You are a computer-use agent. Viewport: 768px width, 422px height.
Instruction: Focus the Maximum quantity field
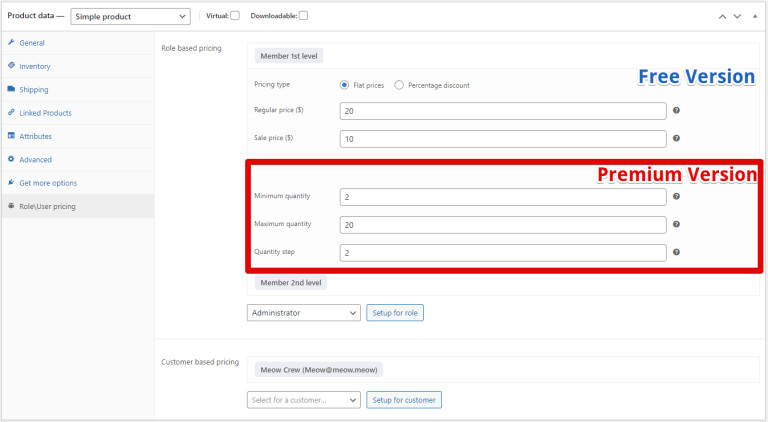point(503,225)
